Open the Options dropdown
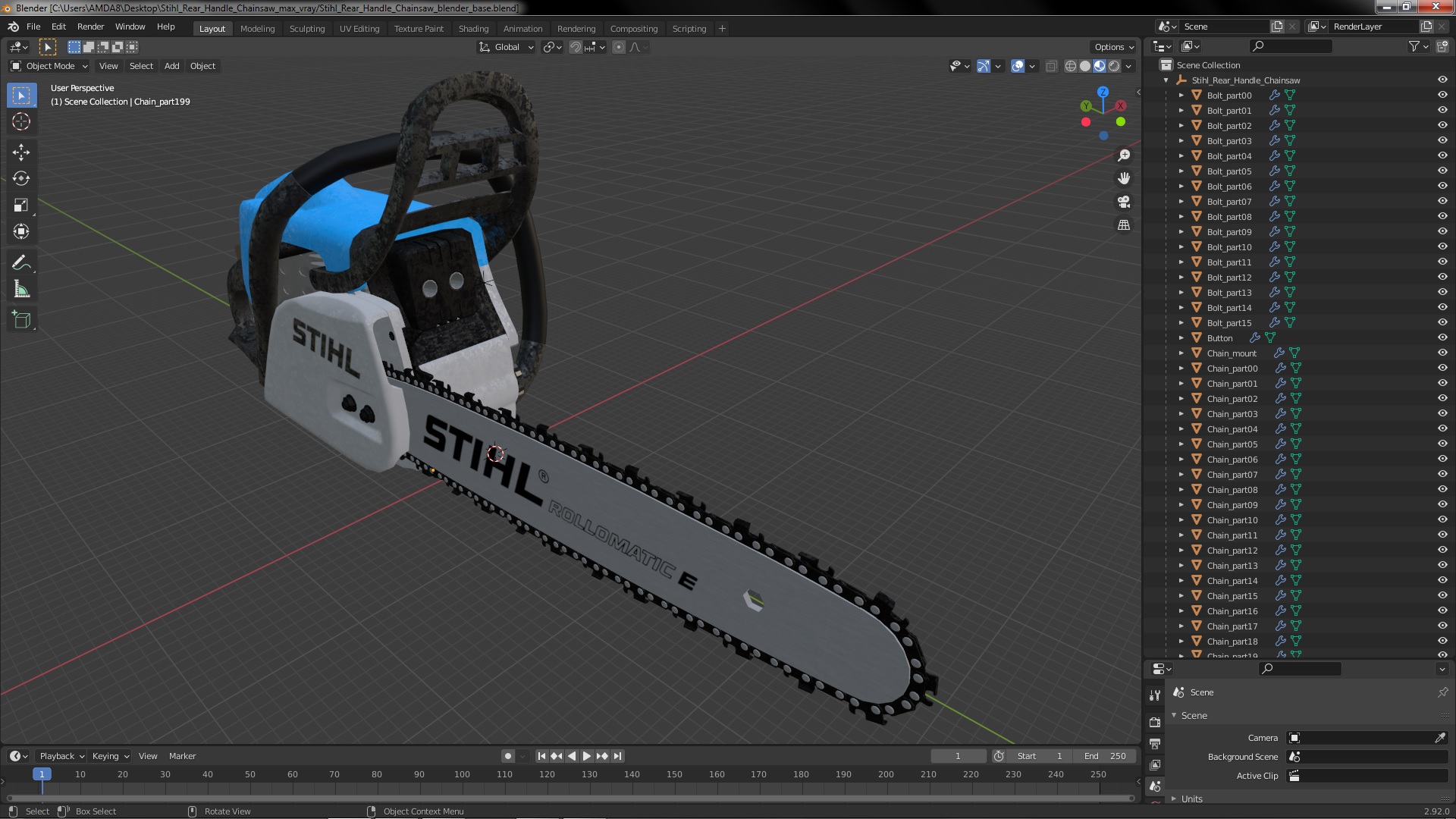 tap(1113, 47)
